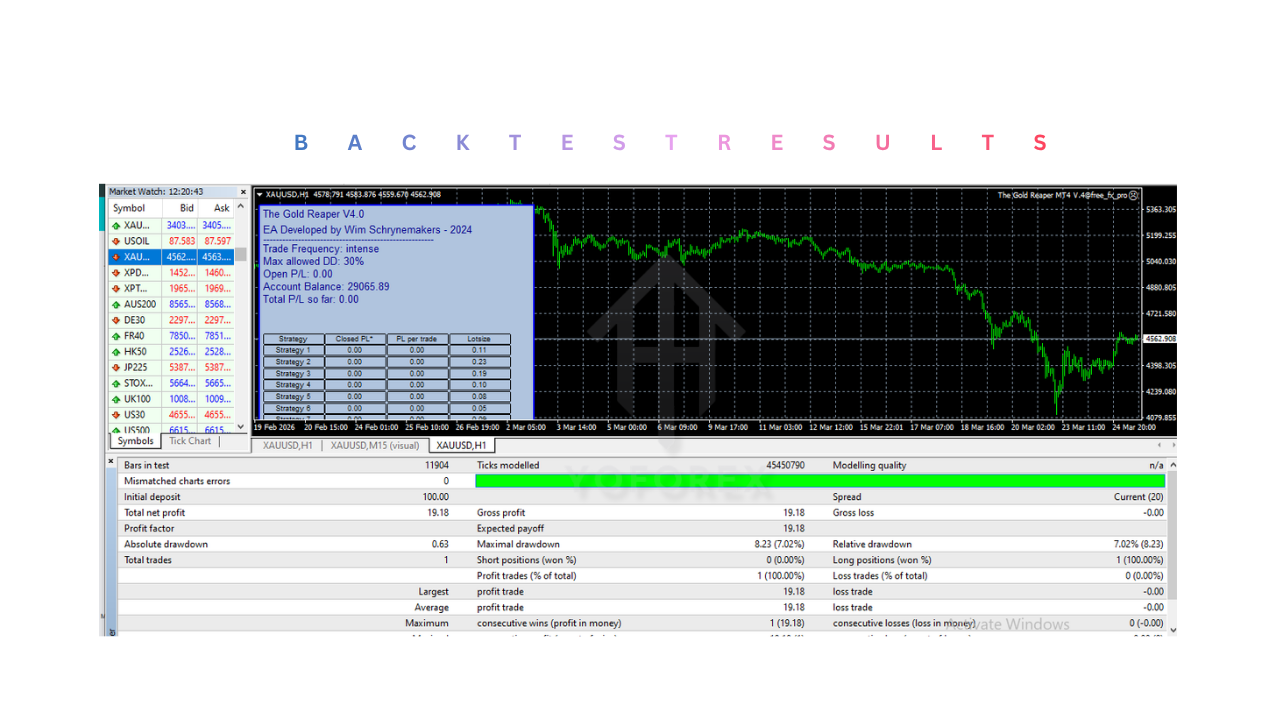Image resolution: width=1280 pixels, height=720 pixels.
Task: Click the red down-arrow icon next to DE30
Action: pyautogui.click(x=116, y=320)
